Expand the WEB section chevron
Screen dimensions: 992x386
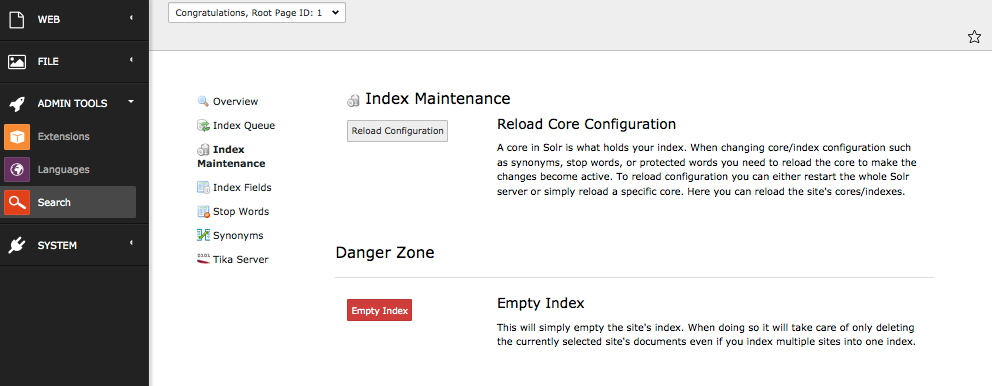click(x=132, y=18)
